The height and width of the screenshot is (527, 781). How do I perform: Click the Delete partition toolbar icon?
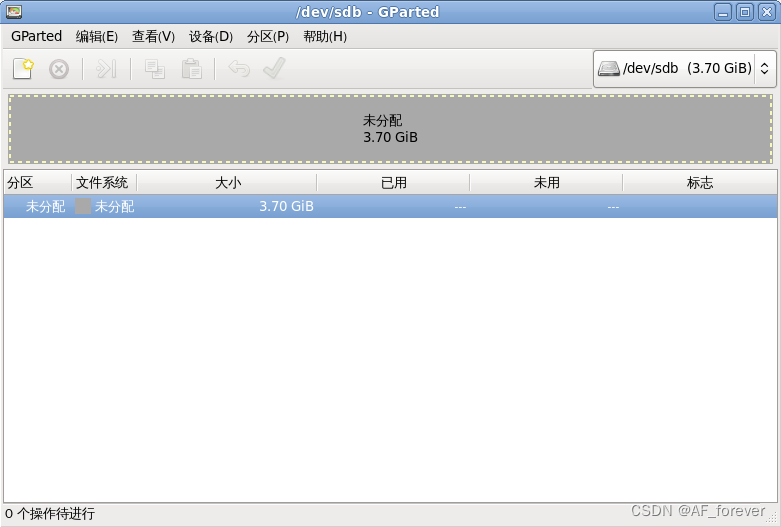coord(59,69)
